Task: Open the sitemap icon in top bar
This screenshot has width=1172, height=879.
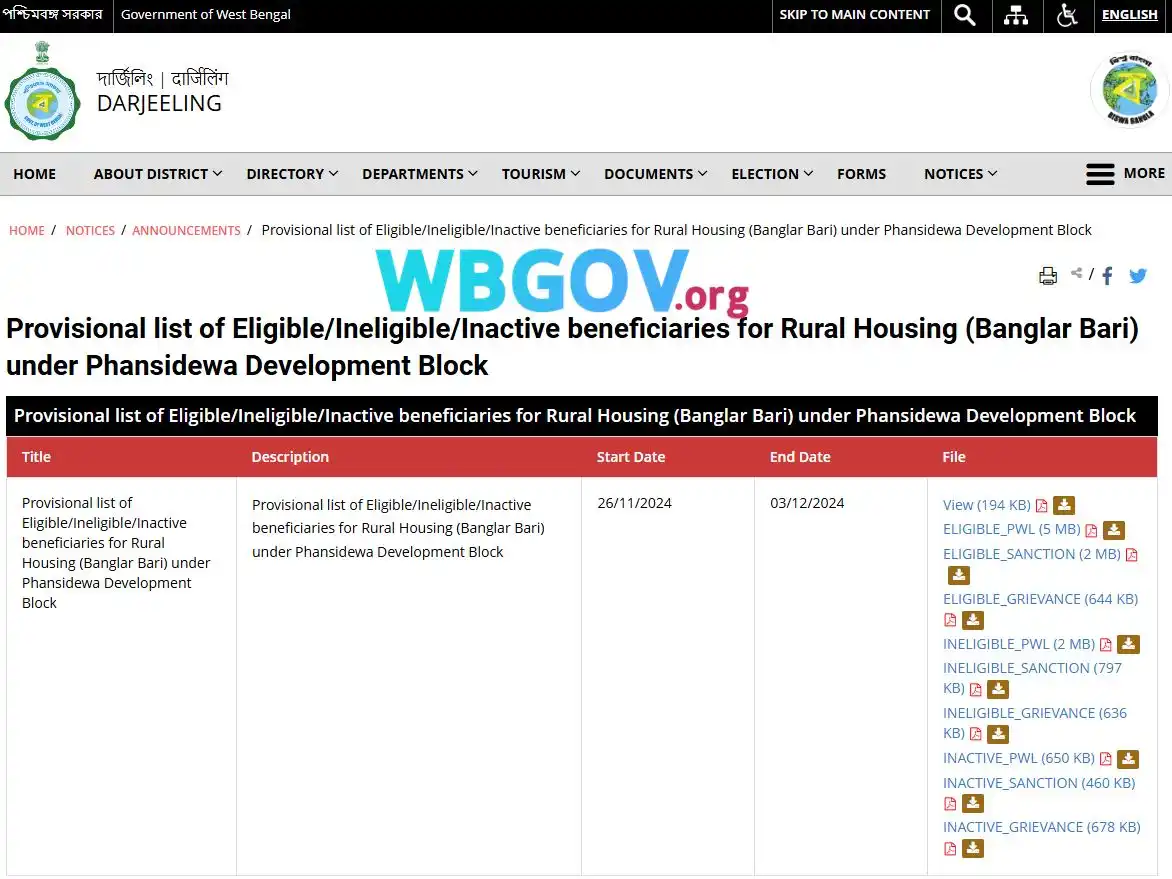Action: (1016, 15)
